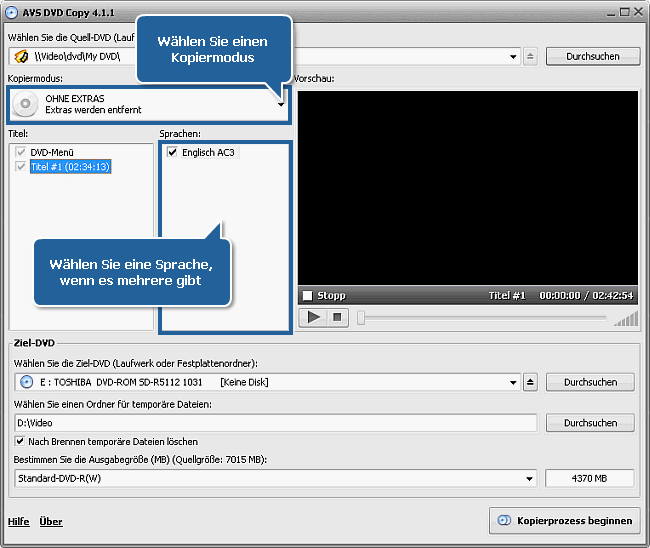Click the temporary folder field D:\Video

(x=276, y=423)
